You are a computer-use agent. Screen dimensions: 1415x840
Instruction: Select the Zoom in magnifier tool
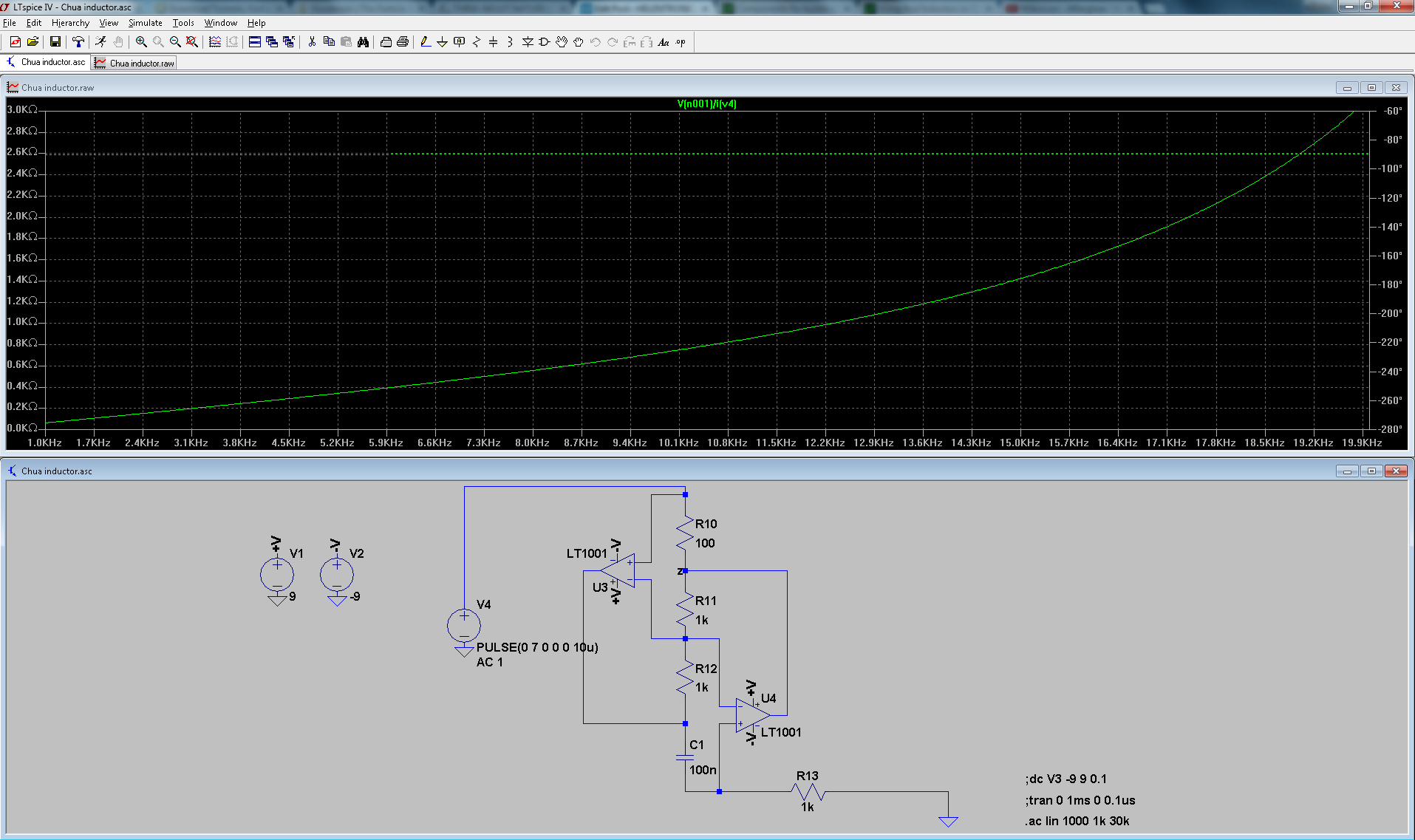141,42
